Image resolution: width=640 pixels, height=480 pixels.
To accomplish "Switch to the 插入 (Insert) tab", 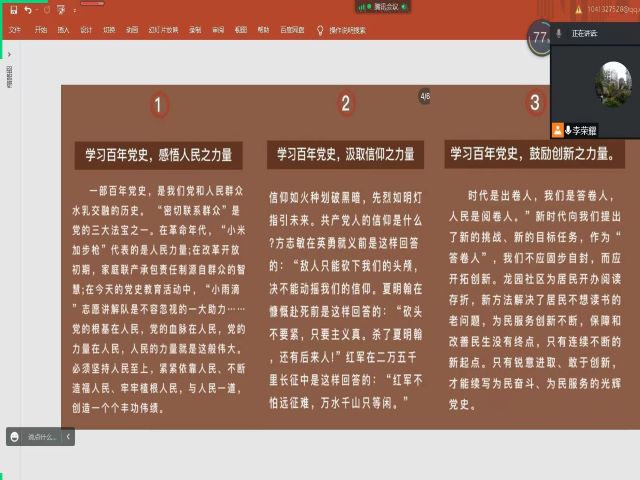I will (x=63, y=30).
